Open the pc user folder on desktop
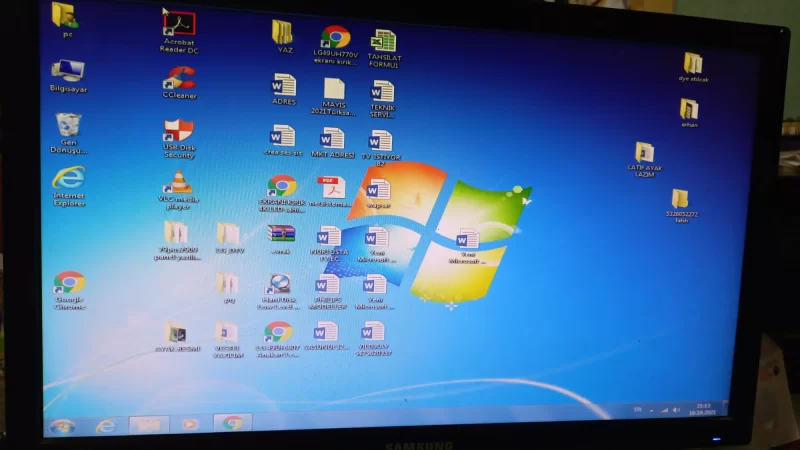Screen dimensions: 800x450 (x=65, y=19)
